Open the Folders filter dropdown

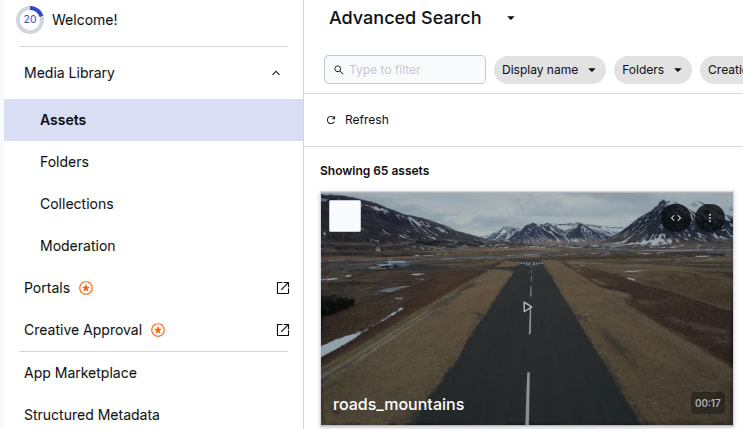click(652, 70)
